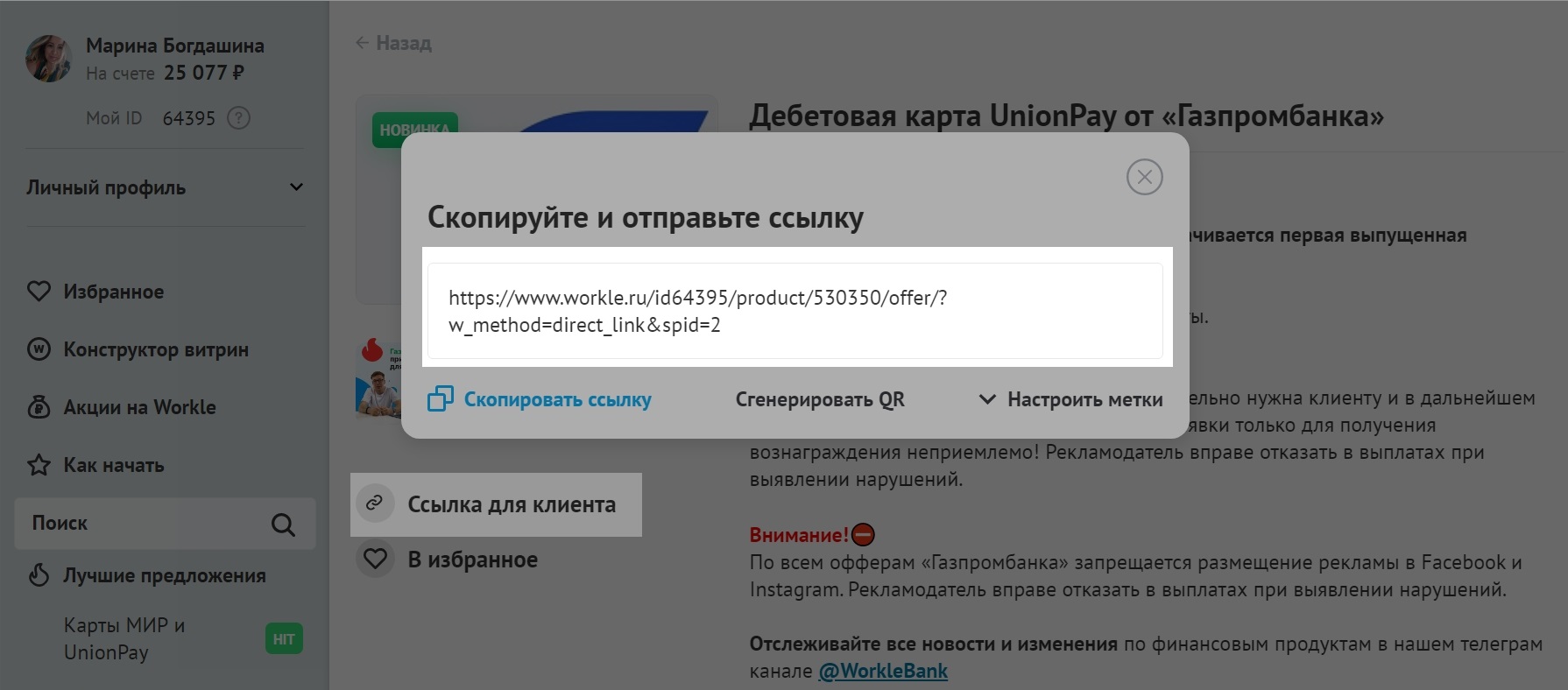This screenshot has height=690, width=1568.
Task: Copy the link via Скопировать ссылку text
Action: (x=557, y=399)
